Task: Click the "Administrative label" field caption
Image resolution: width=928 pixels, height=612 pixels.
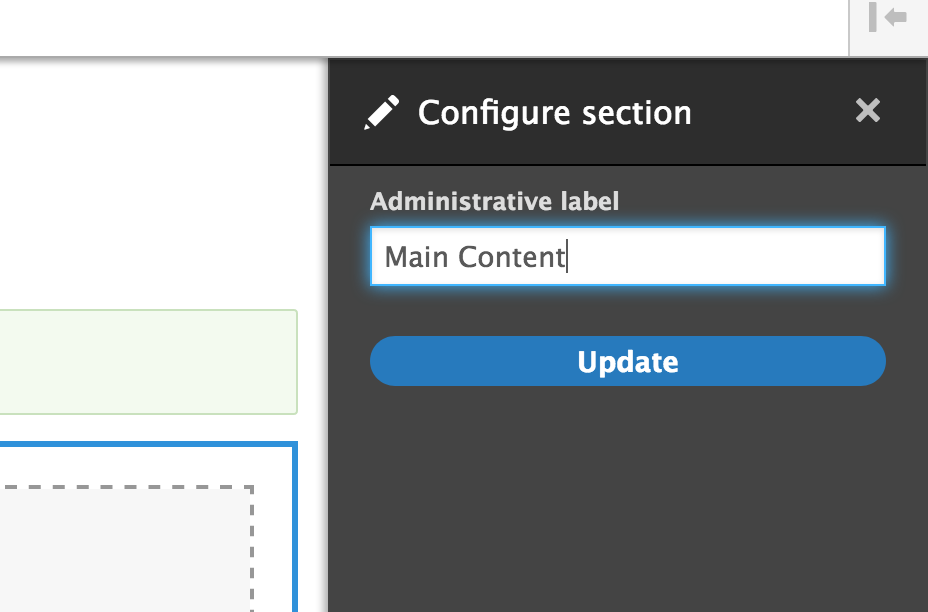Action: pos(494,201)
